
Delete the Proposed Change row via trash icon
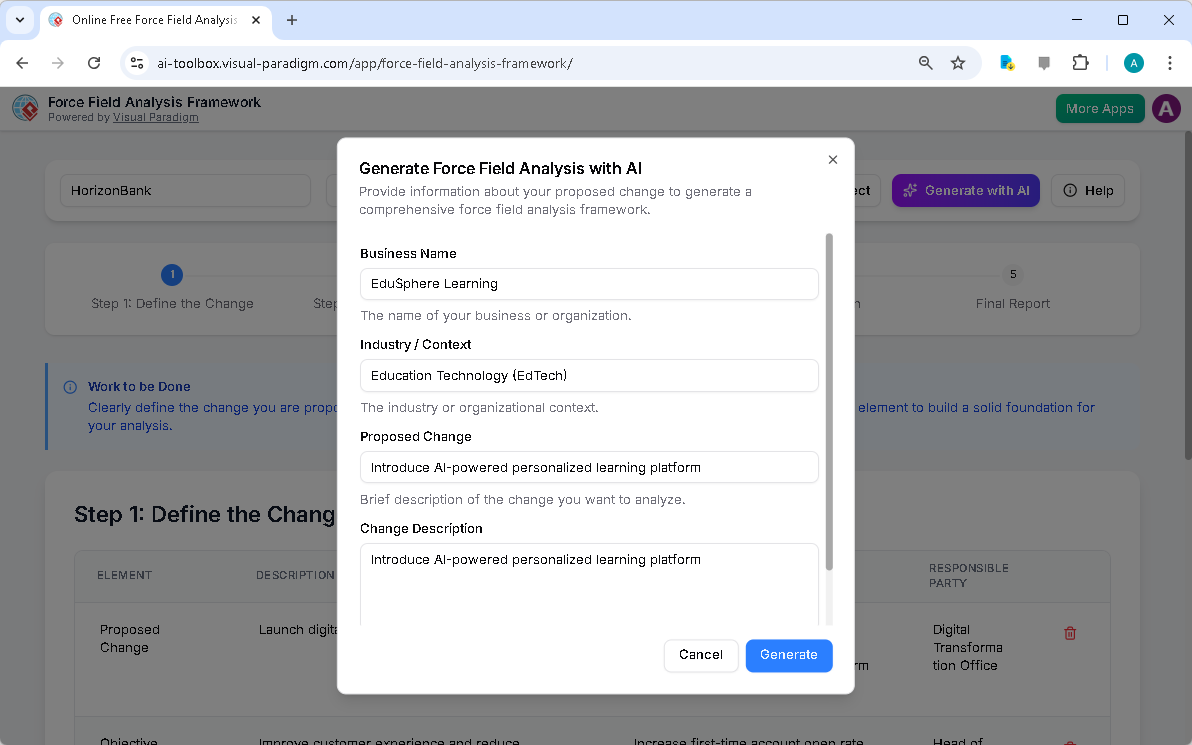[1070, 633]
